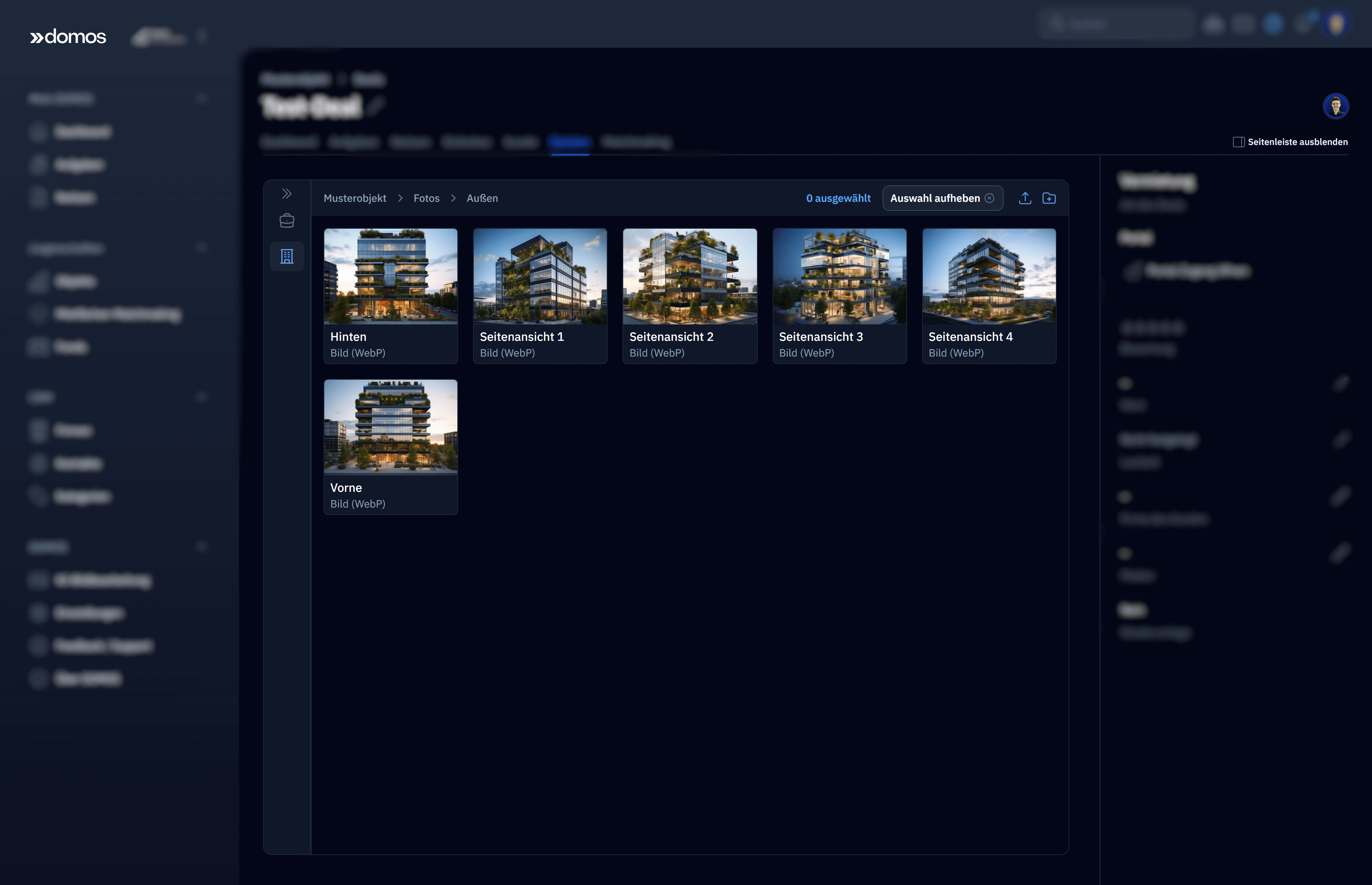Click the Seitenansicht 4 thumbnail
Image resolution: width=1372 pixels, height=885 pixels.
(989, 277)
